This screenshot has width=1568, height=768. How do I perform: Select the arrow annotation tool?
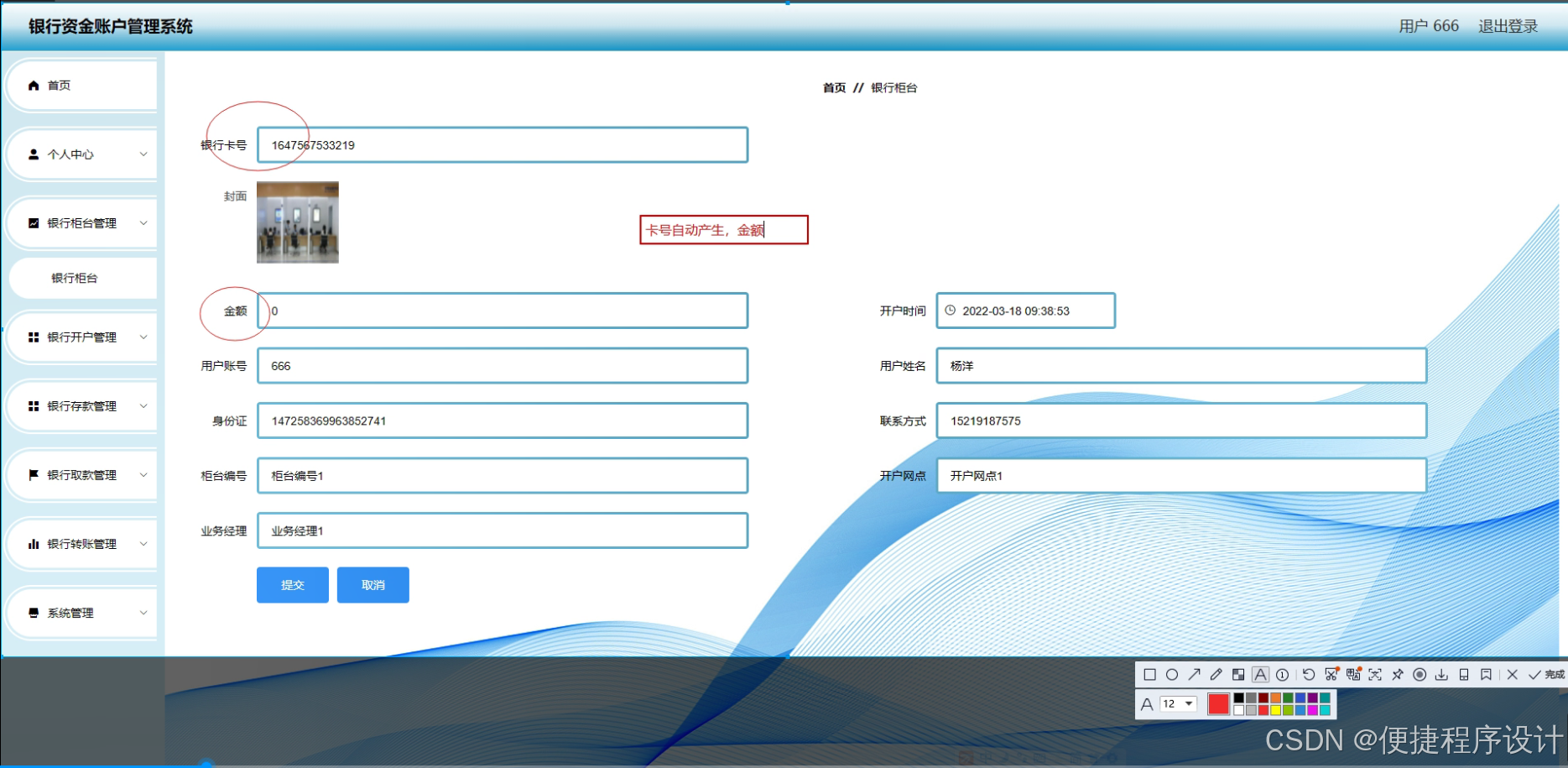1194,675
